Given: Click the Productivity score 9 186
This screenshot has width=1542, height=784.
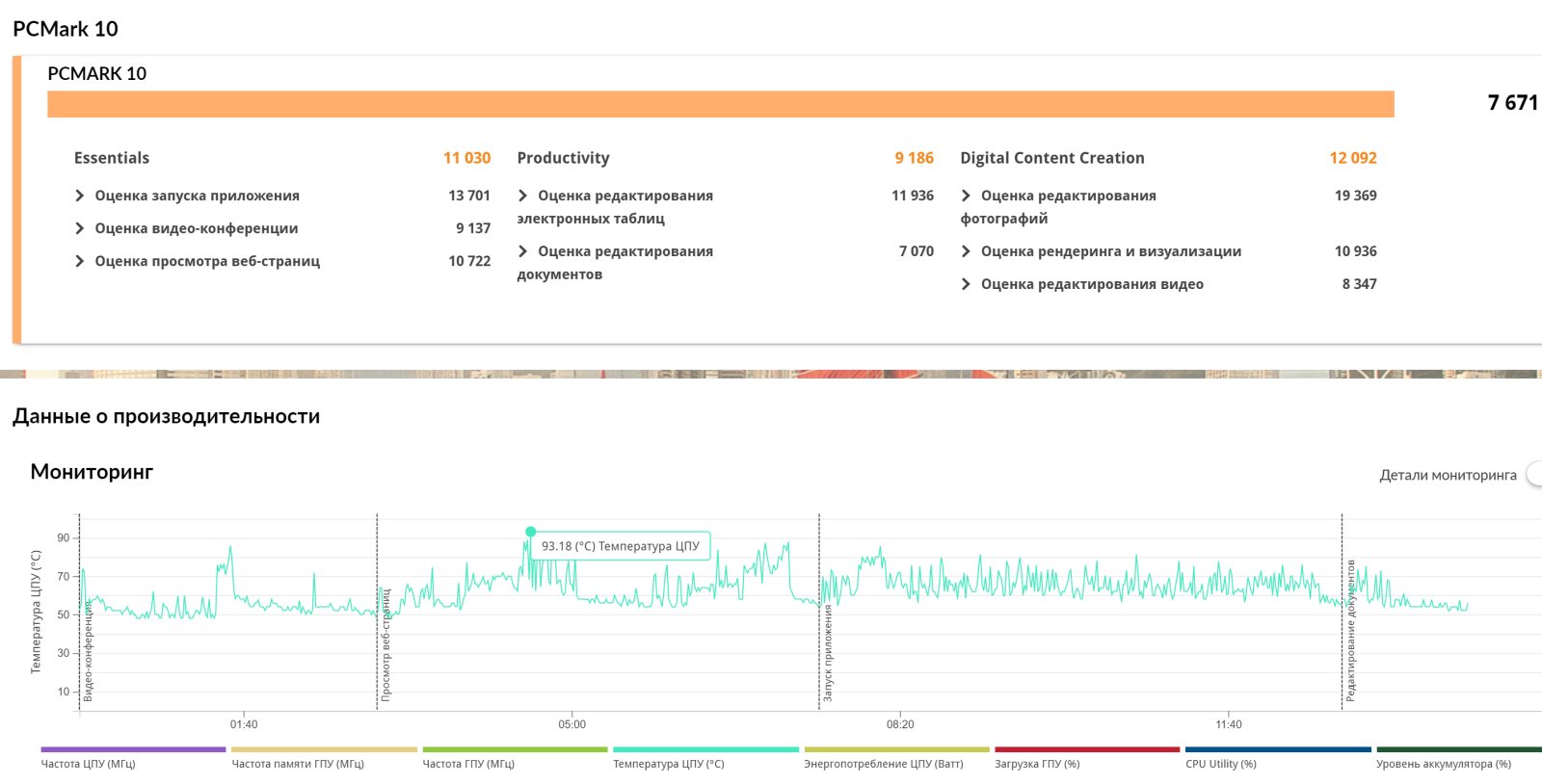Looking at the screenshot, I should click(x=914, y=158).
